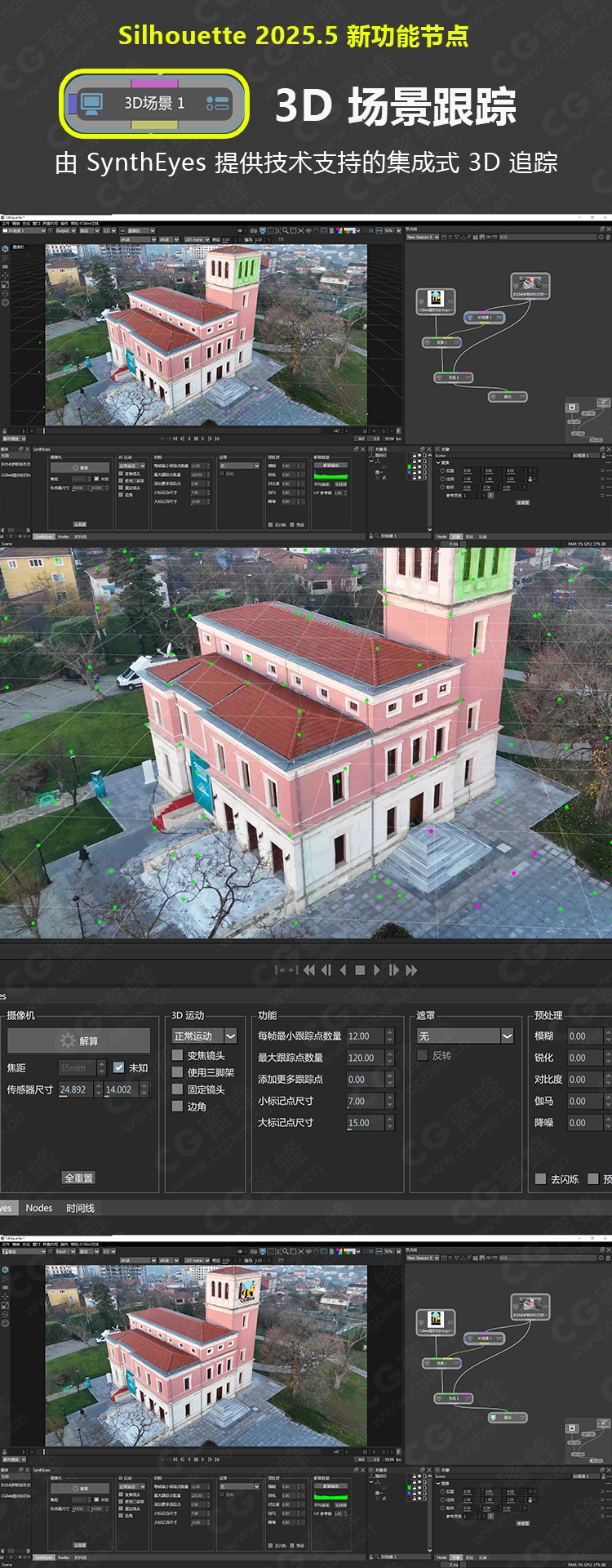Click the 最大跟踪点数量 field showing 120.00

(365, 1058)
